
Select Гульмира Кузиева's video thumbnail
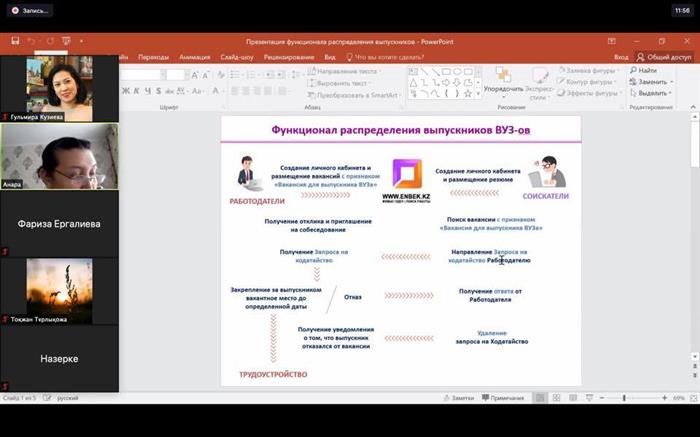(x=59, y=88)
